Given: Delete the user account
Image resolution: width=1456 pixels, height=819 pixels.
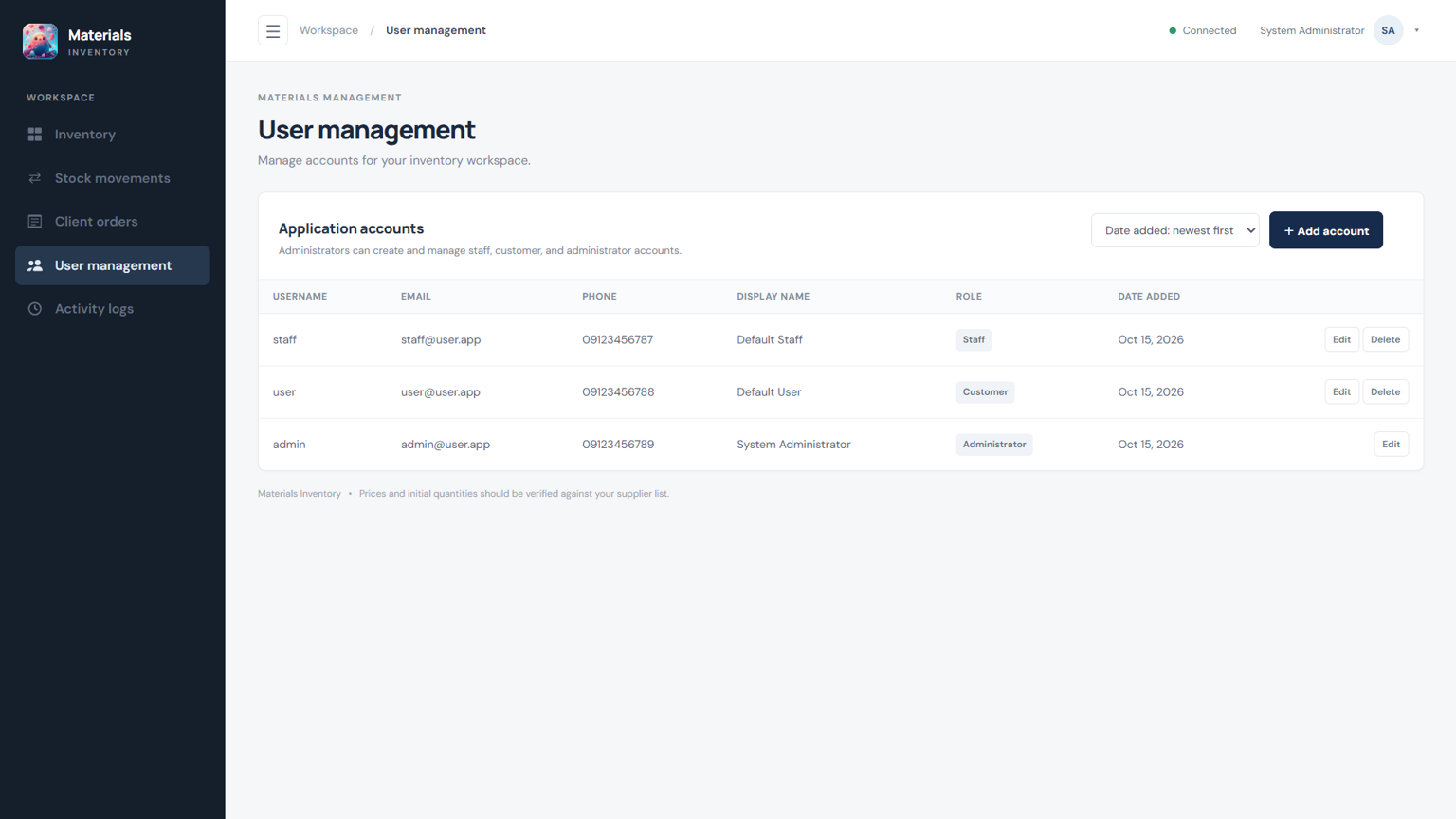Looking at the screenshot, I should (x=1385, y=391).
